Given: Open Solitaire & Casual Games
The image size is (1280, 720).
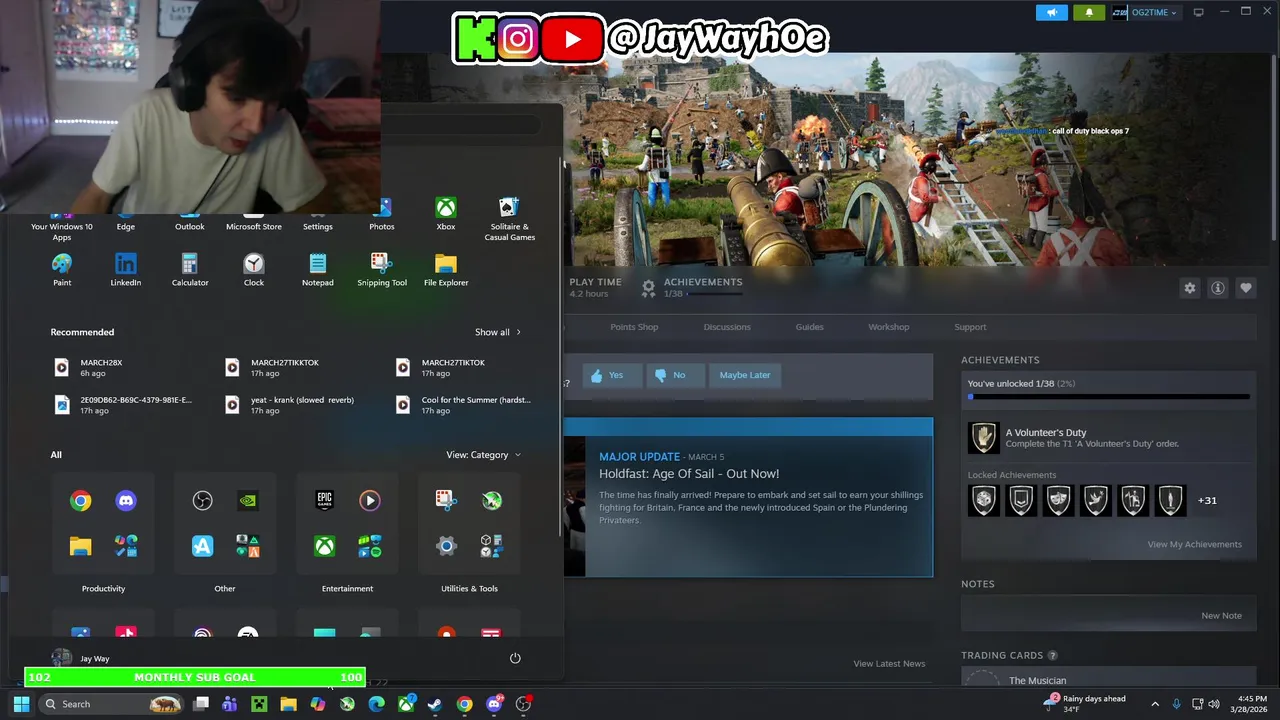Looking at the screenshot, I should click(x=510, y=219).
